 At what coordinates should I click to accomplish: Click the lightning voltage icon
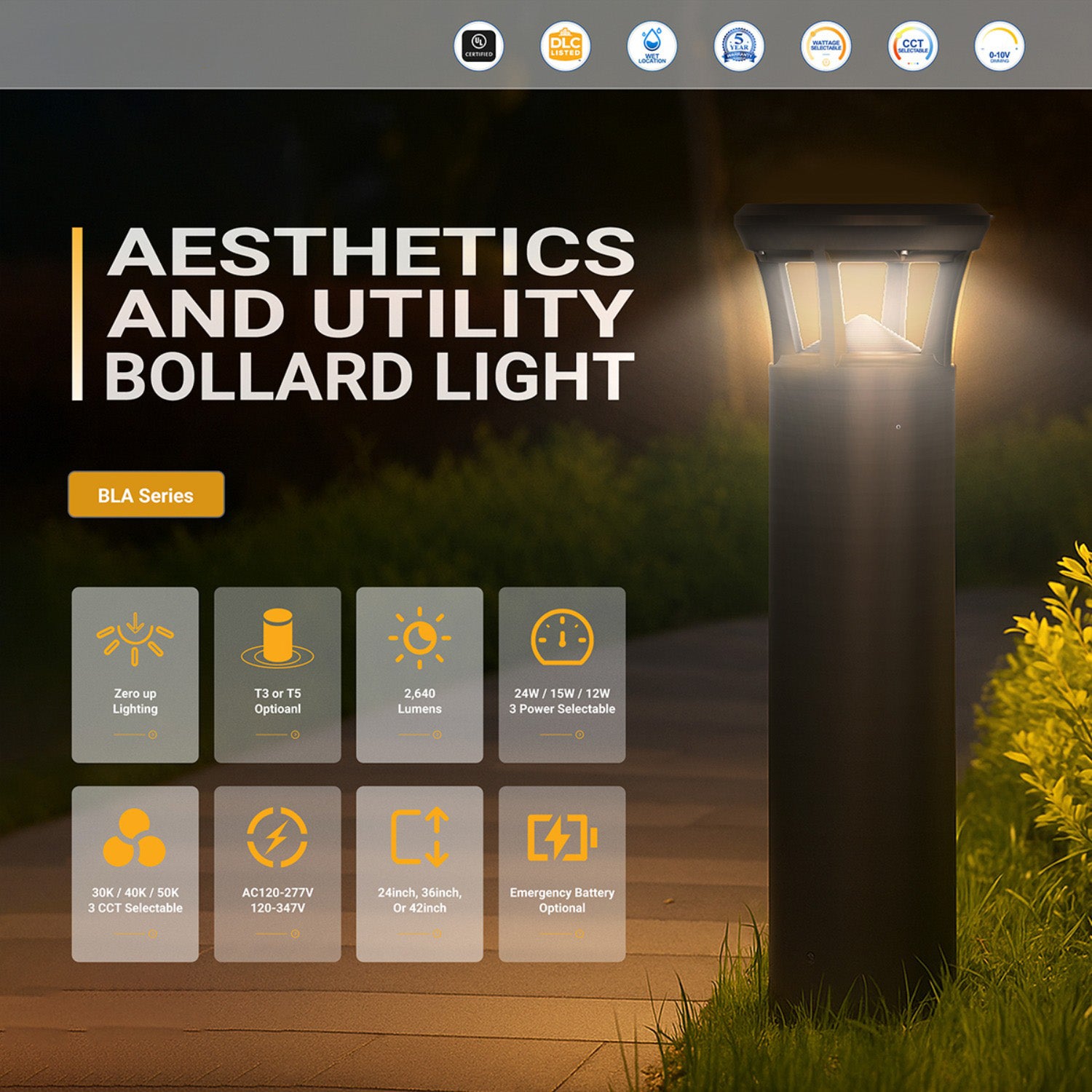pyautogui.click(x=277, y=837)
